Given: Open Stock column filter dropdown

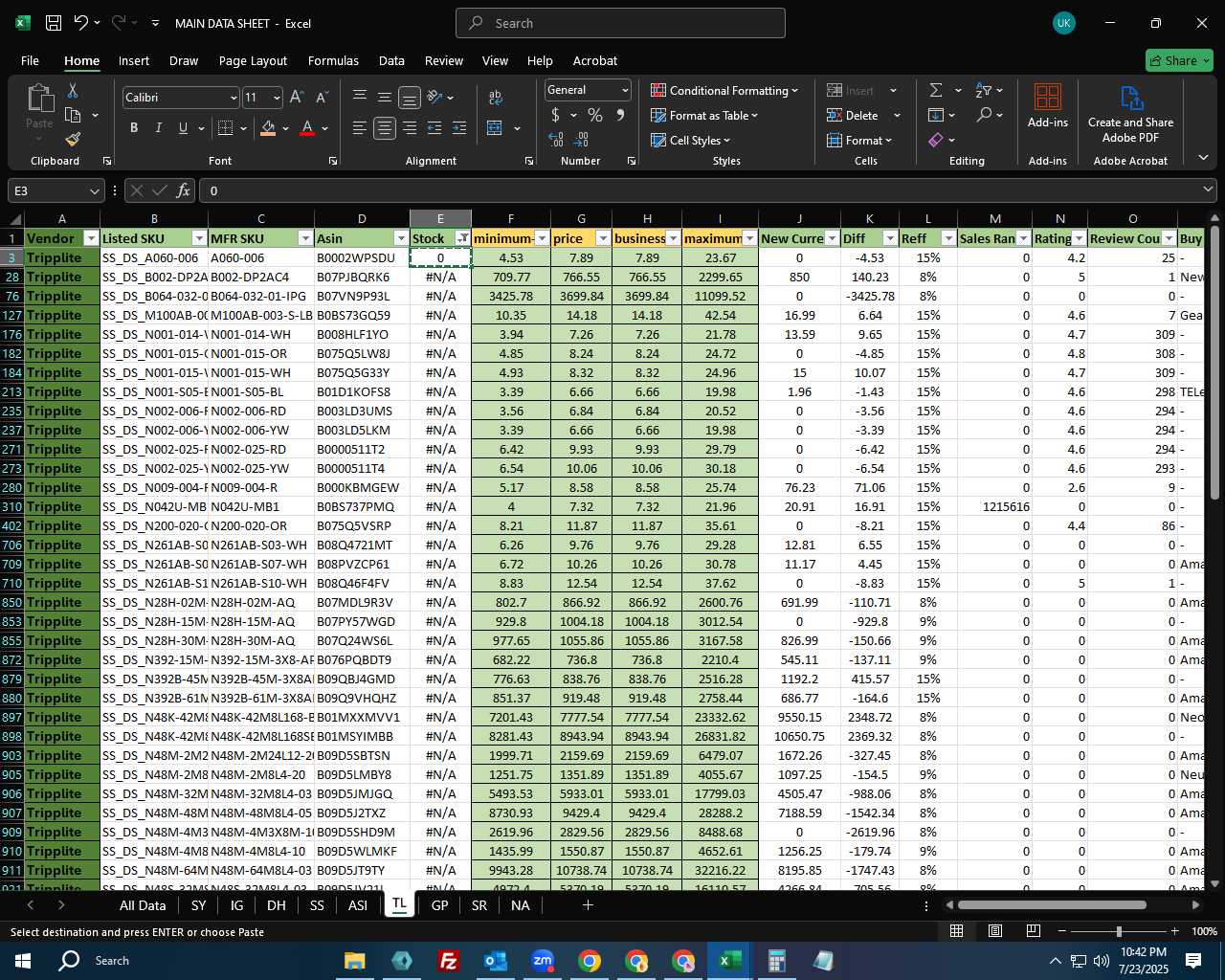Looking at the screenshot, I should 463,238.
